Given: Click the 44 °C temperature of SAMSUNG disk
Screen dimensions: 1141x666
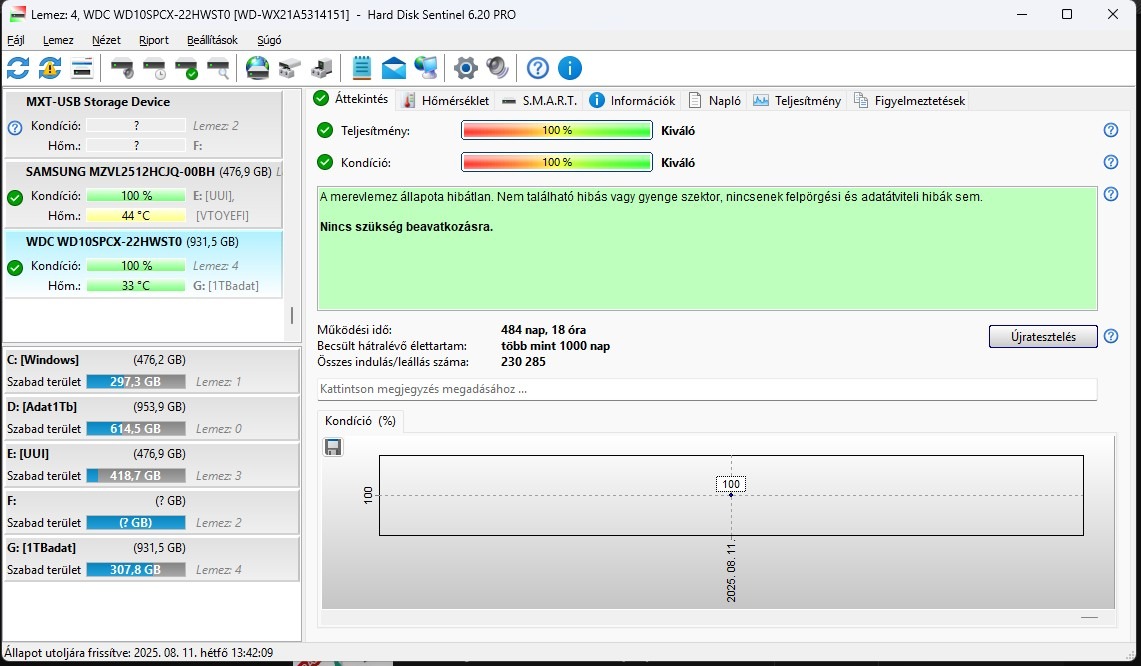Looking at the screenshot, I should pos(135,215).
